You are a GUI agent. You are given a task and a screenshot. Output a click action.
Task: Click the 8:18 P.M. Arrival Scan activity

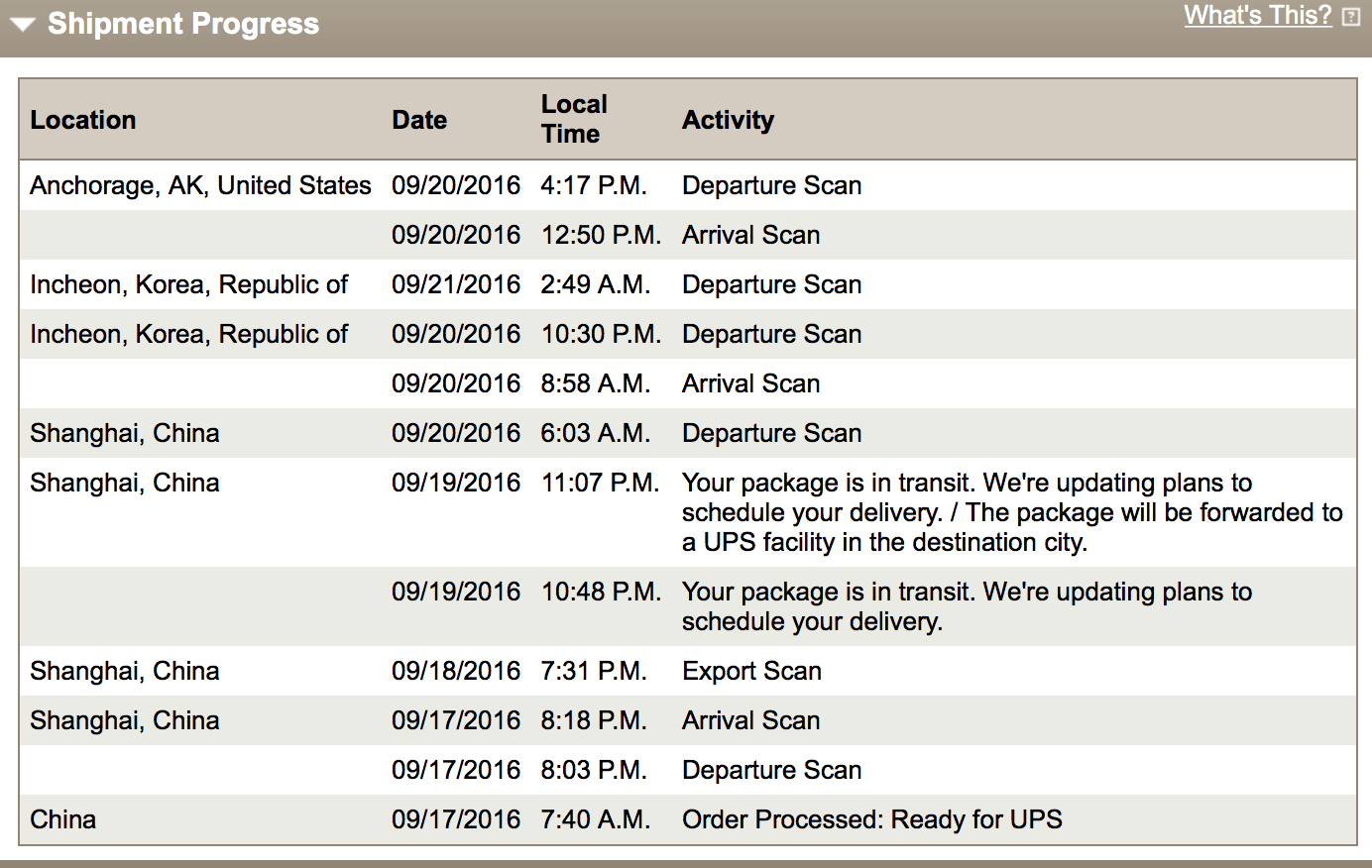[751, 720]
